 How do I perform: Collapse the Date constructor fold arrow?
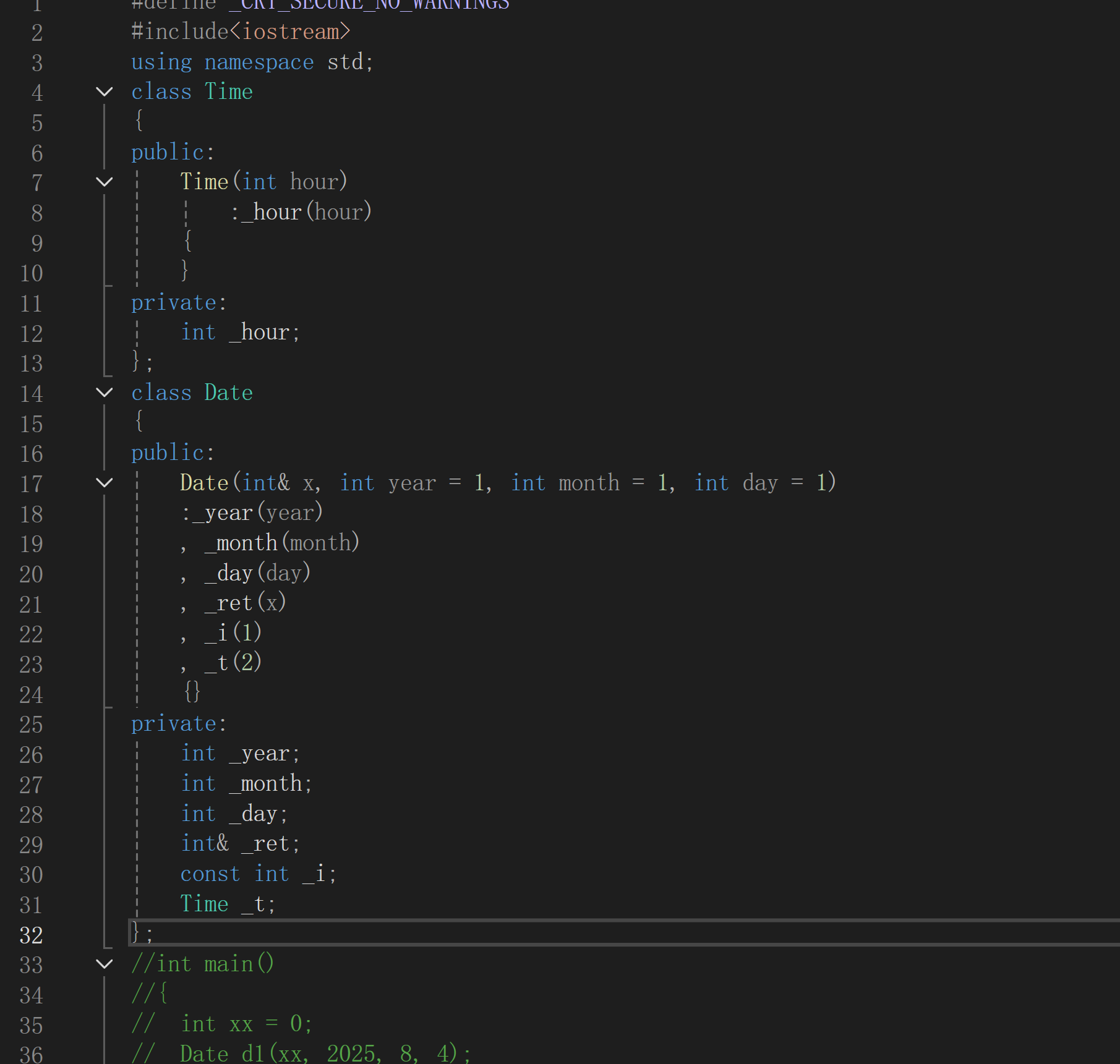coord(105,483)
